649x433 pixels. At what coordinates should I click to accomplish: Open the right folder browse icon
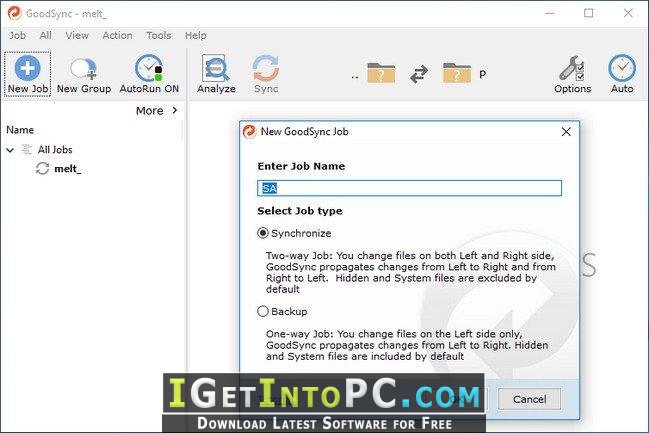click(456, 72)
